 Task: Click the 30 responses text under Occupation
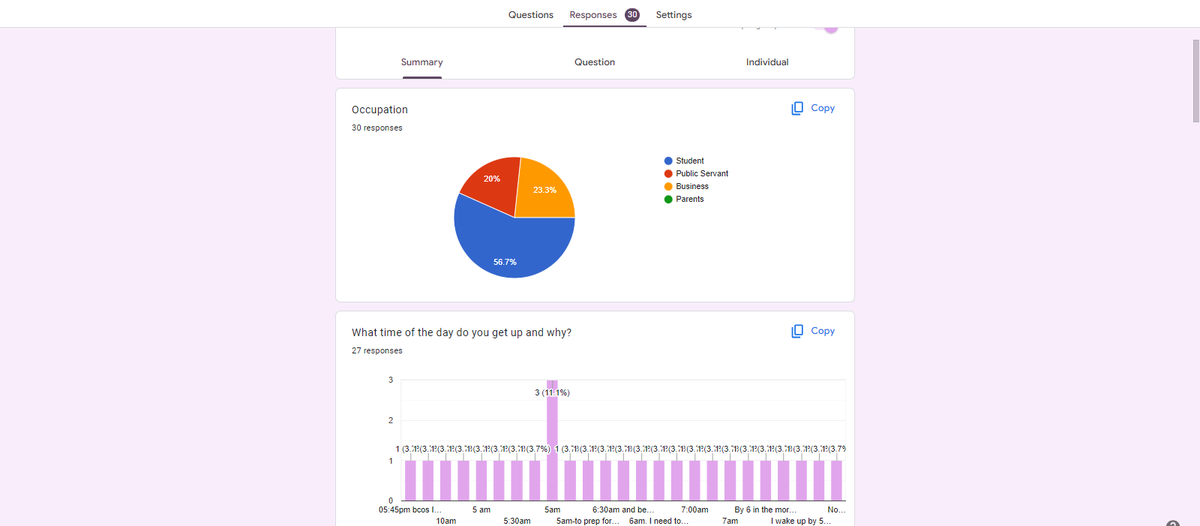(x=377, y=128)
